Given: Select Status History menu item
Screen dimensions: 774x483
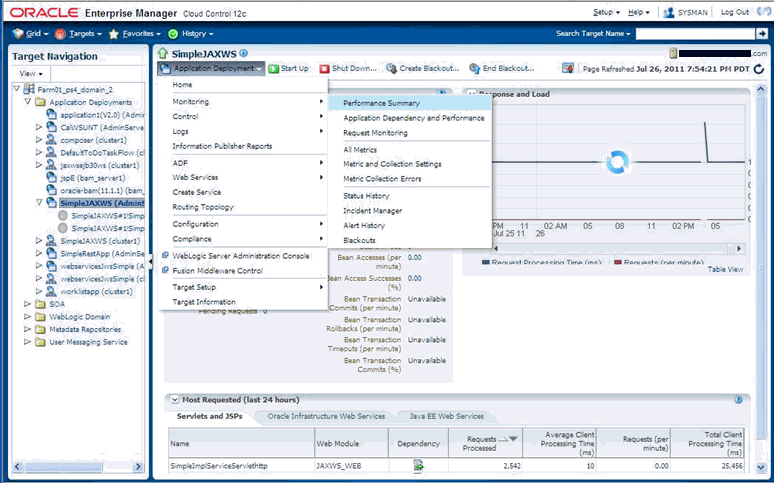Looking at the screenshot, I should 366,196.
